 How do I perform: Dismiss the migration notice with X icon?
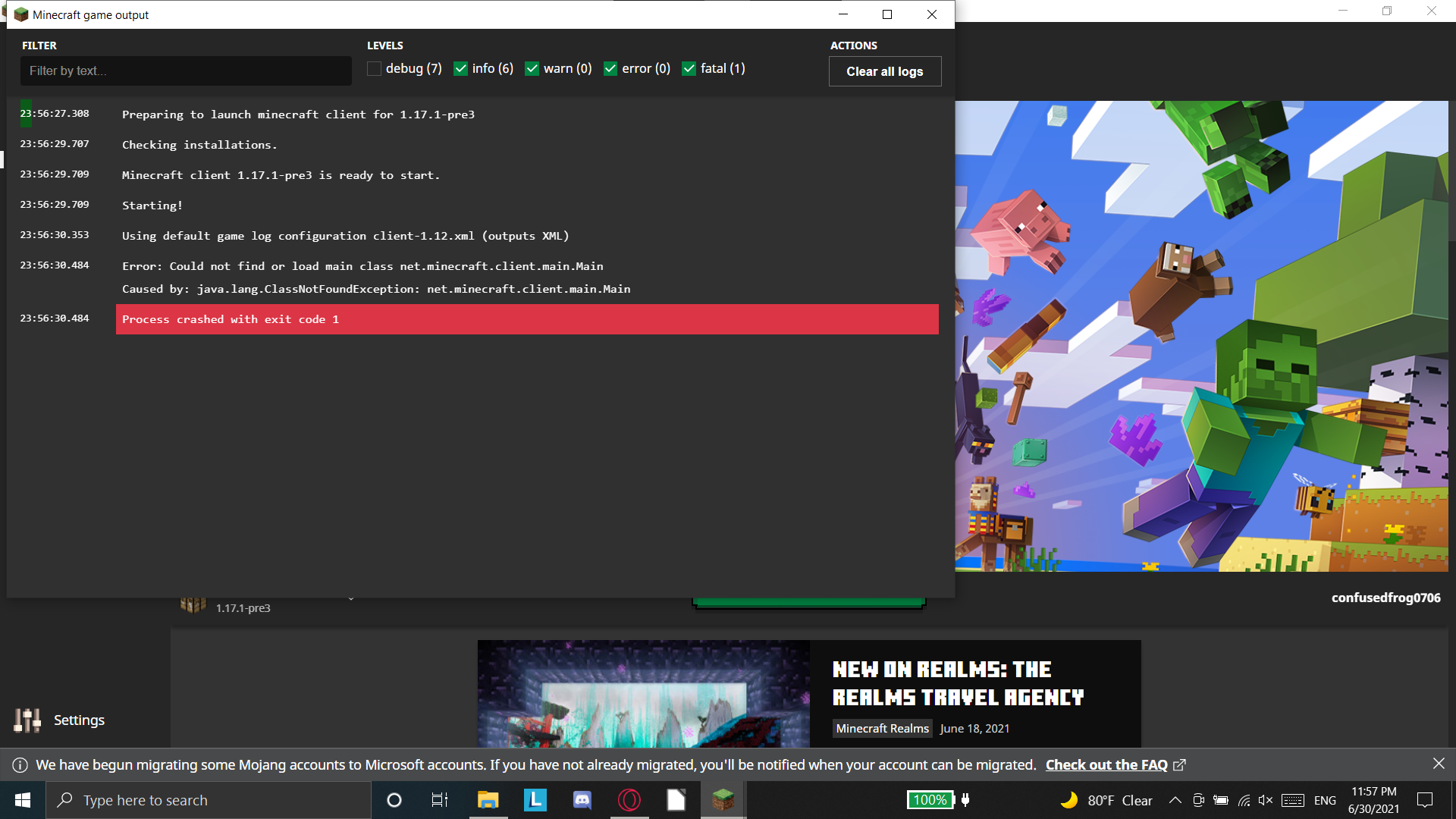coord(1439,764)
